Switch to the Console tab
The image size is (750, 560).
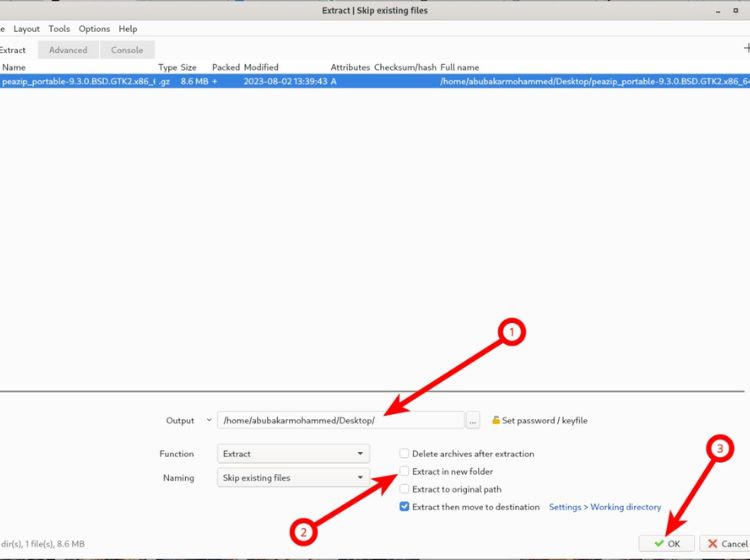click(127, 50)
